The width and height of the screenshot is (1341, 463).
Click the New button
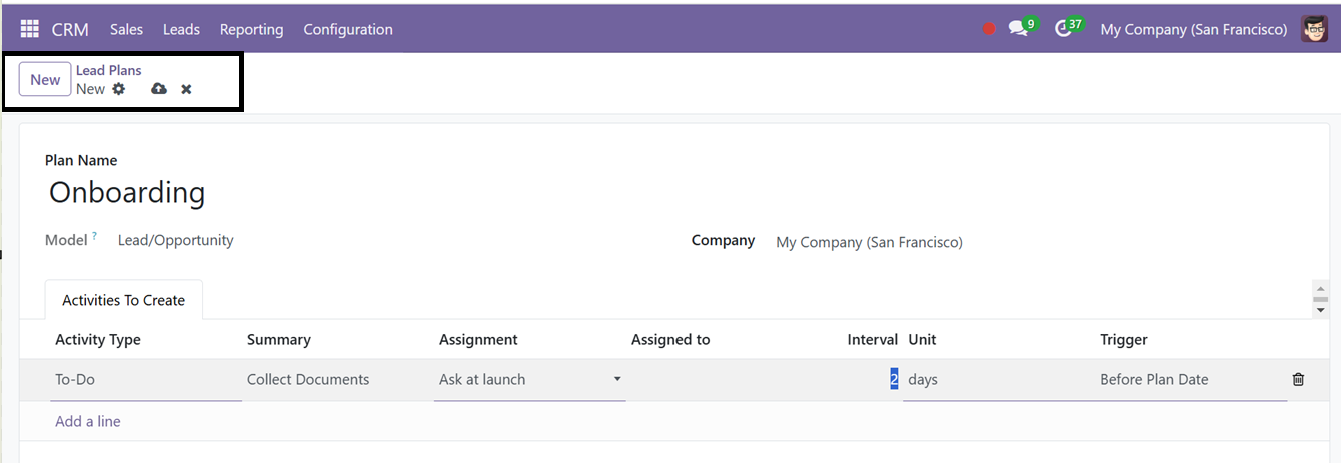click(45, 80)
